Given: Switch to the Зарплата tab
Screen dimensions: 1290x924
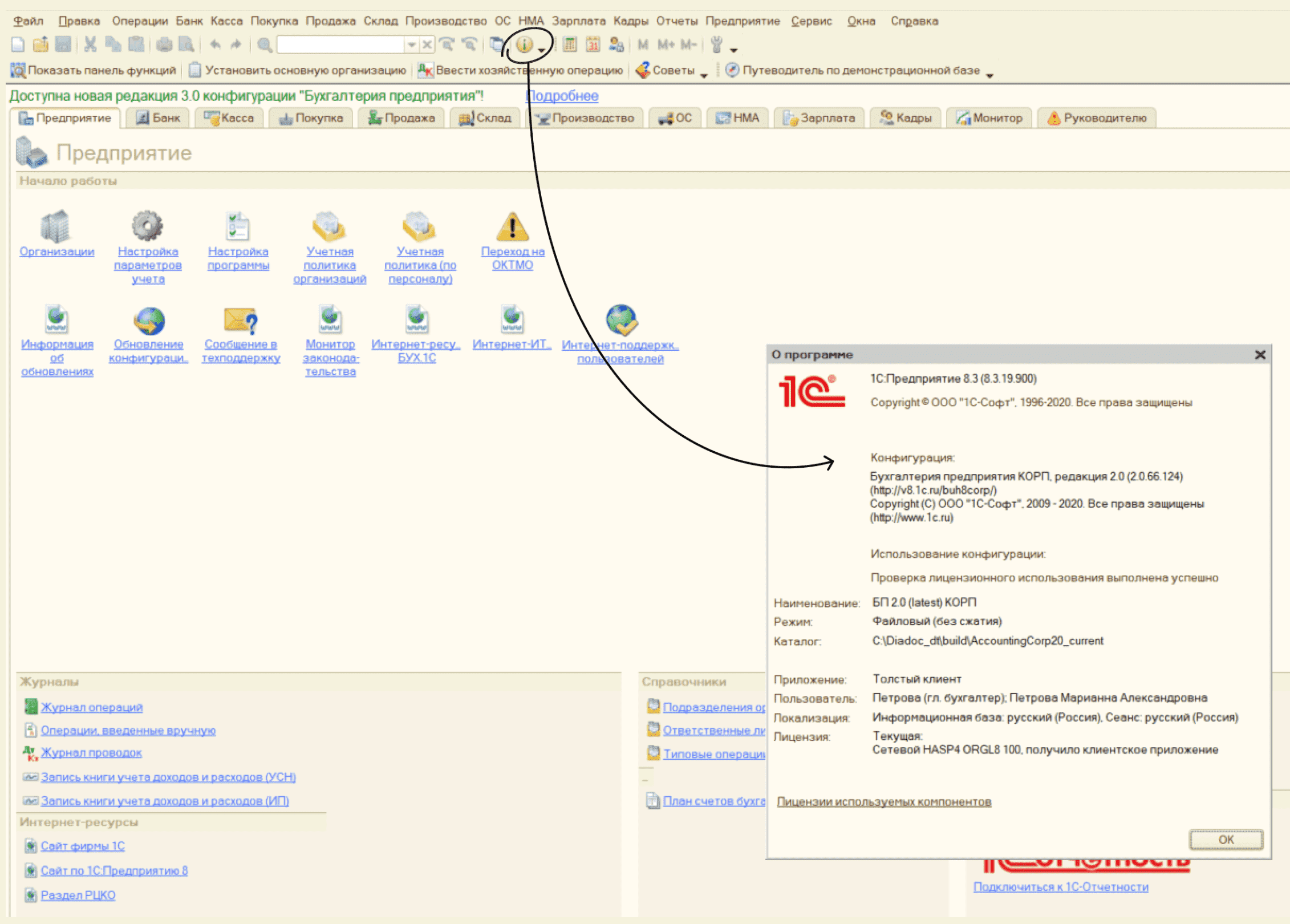Looking at the screenshot, I should click(x=819, y=118).
